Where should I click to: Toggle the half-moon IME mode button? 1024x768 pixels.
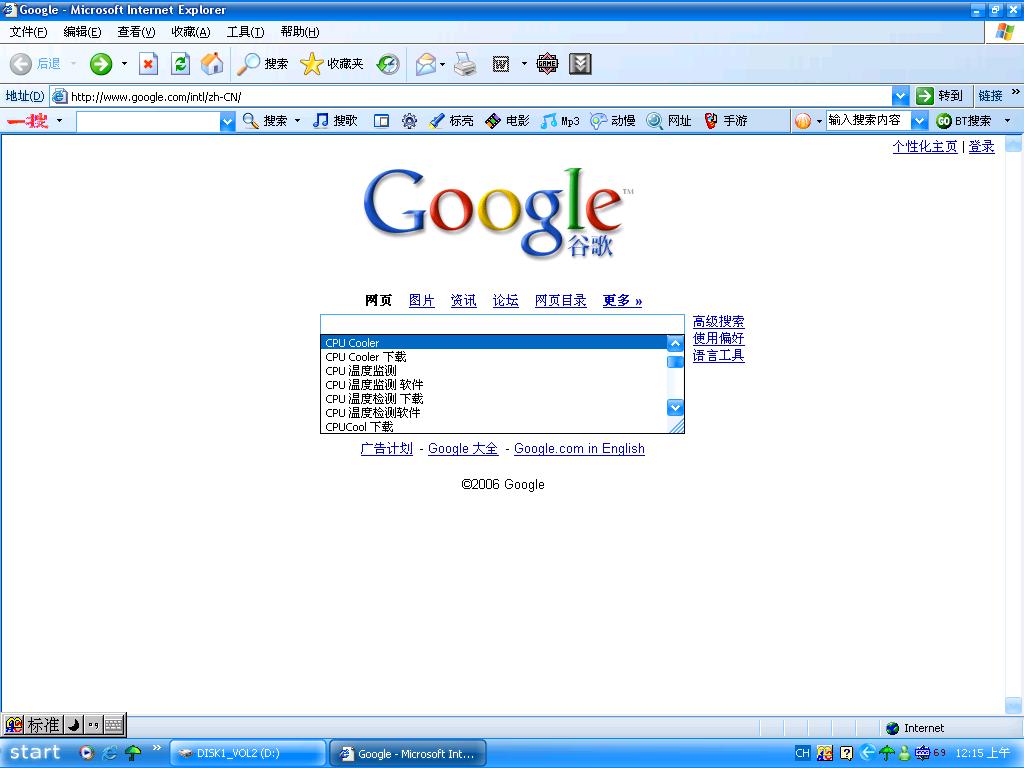[x=74, y=724]
